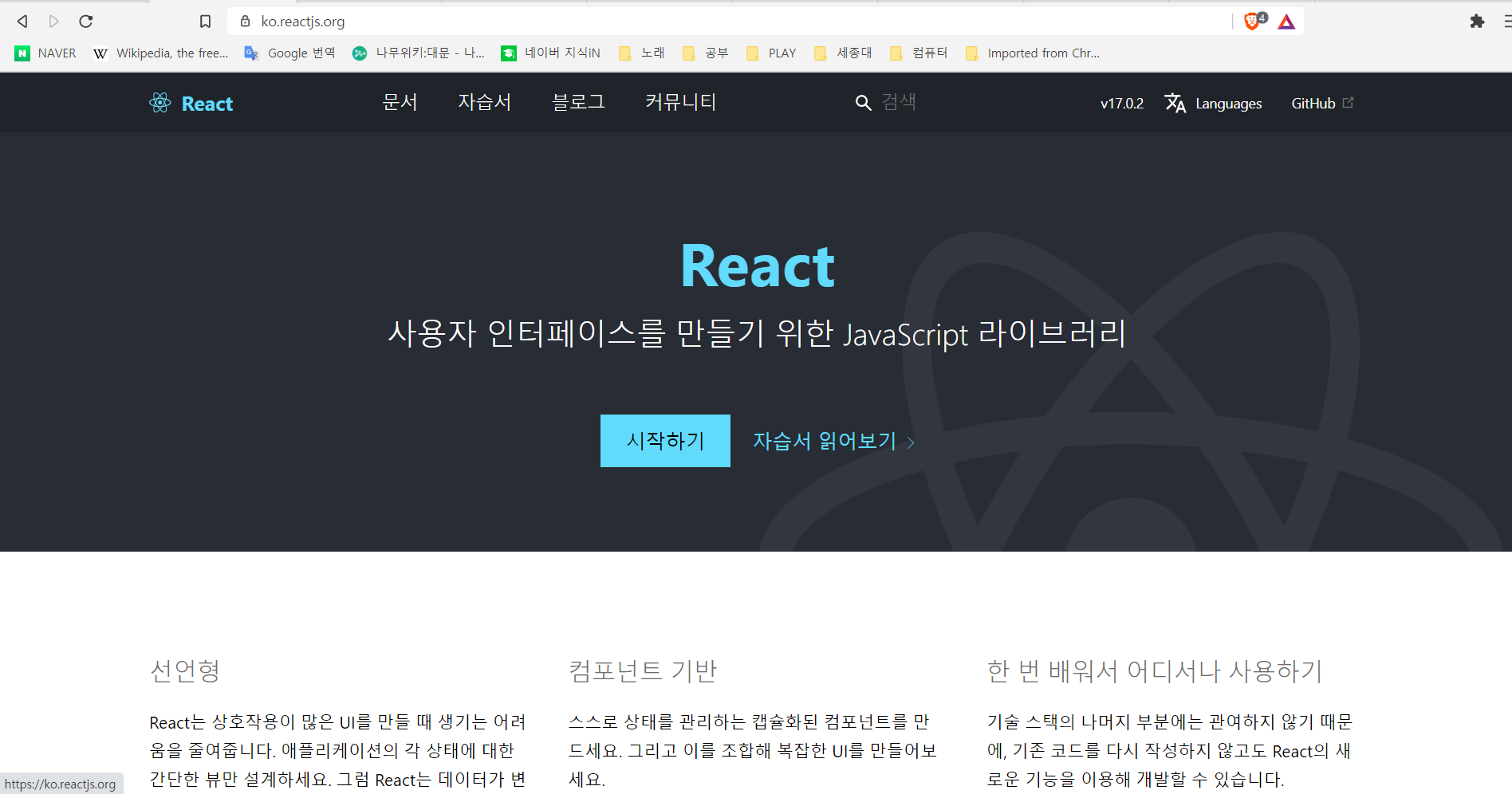Click the v17.0.2 version link
Screen dimensions: 1512x794
pos(1122,103)
